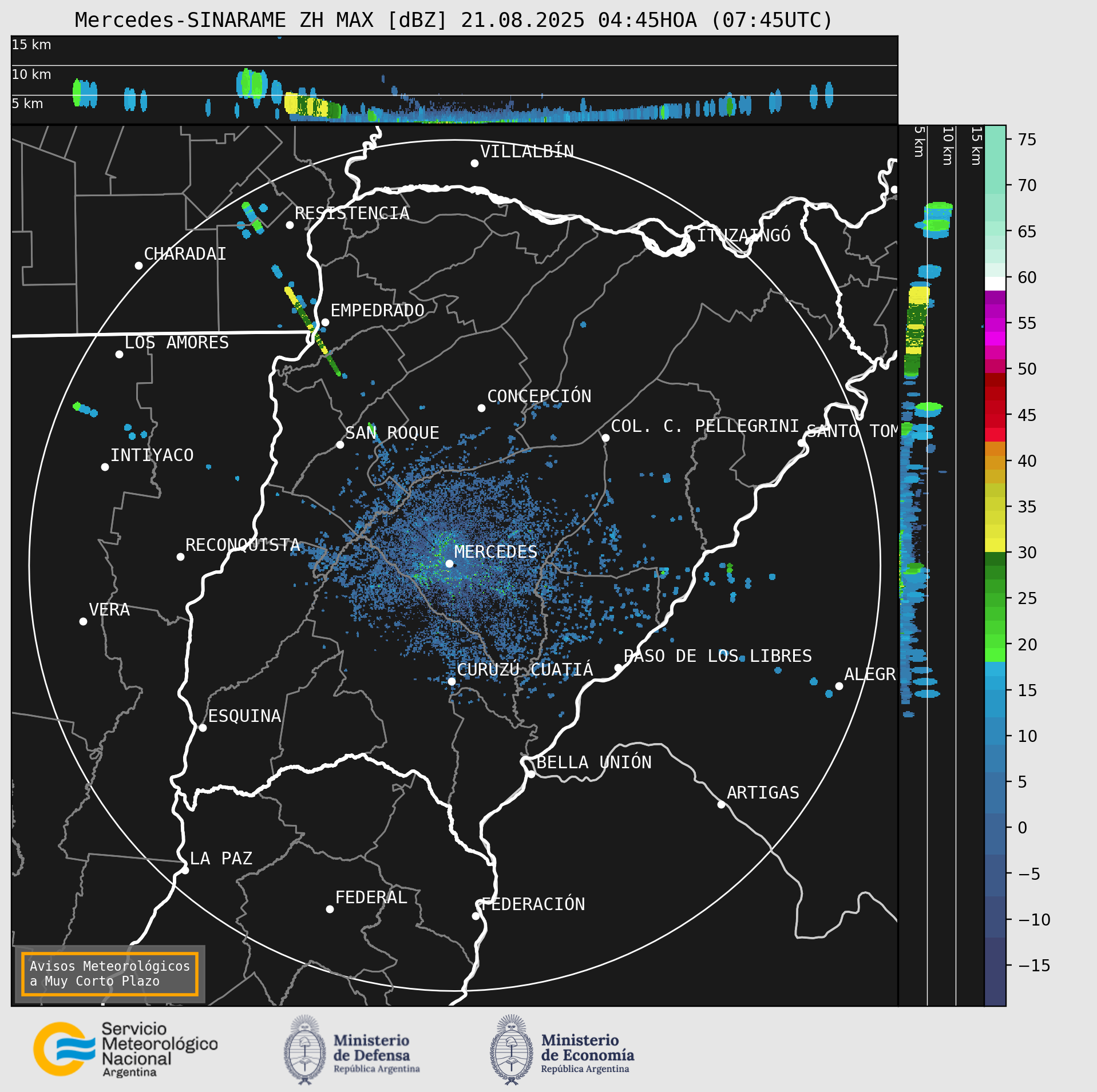Click the Federal city marker dot
1097x1092 pixels.
(330, 909)
